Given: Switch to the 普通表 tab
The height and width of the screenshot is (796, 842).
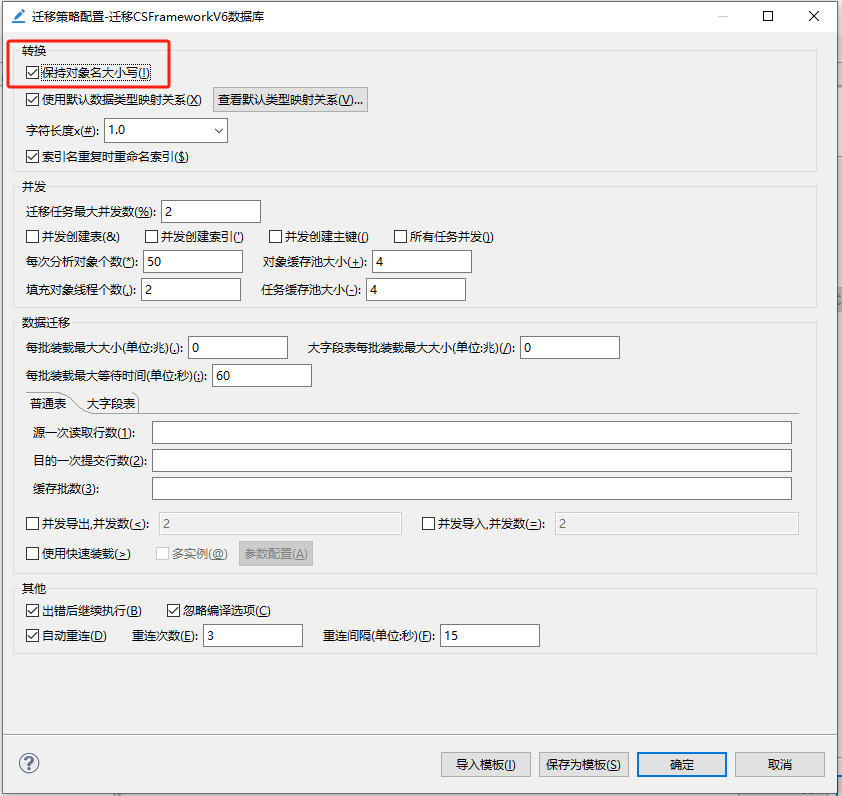Looking at the screenshot, I should pyautogui.click(x=48, y=403).
